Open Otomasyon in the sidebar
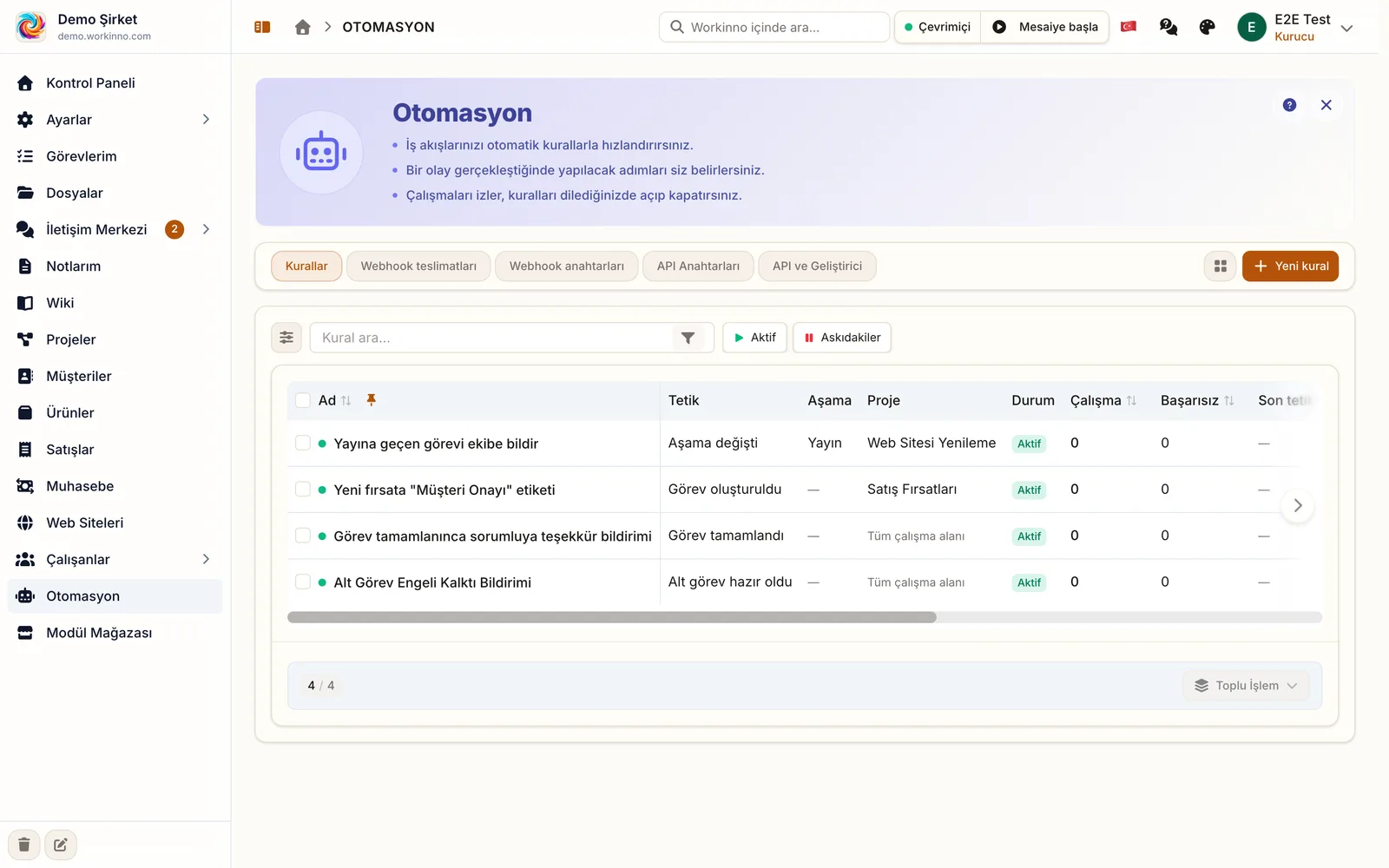This screenshot has height=868, width=1389. click(115, 596)
